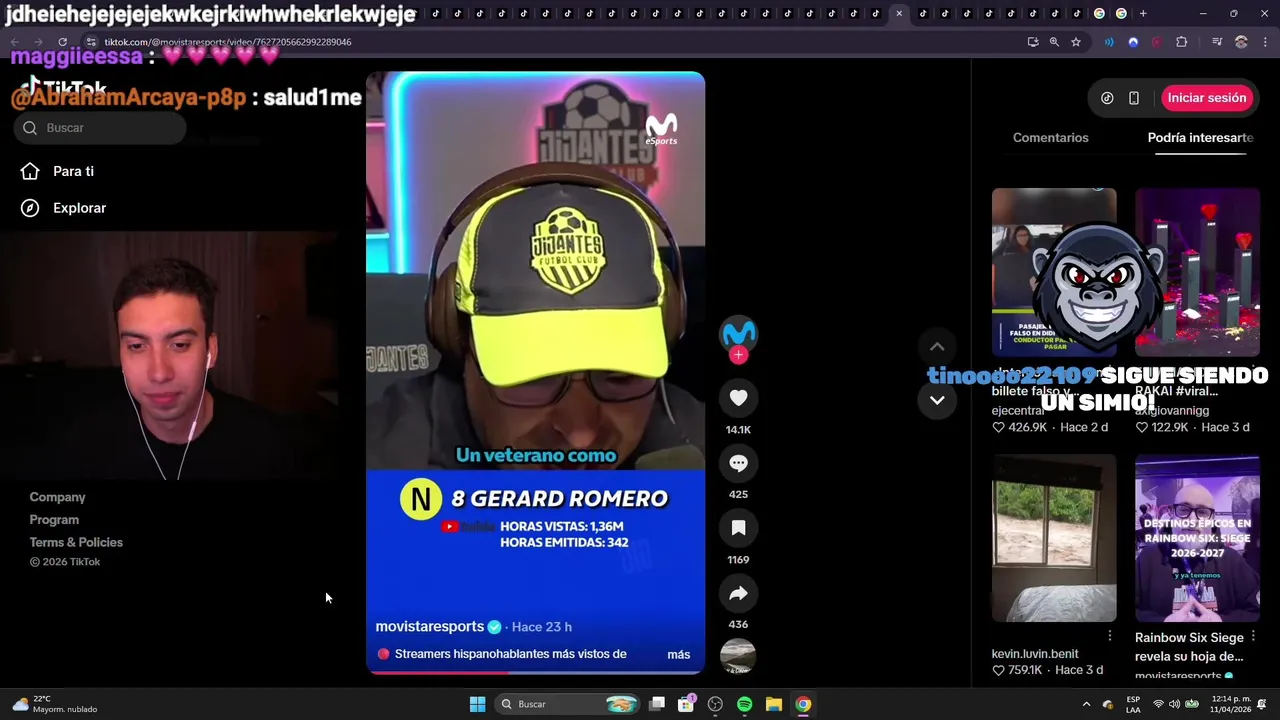Open the comments bubble showing 425
This screenshot has width=1280, height=720.
click(x=738, y=463)
